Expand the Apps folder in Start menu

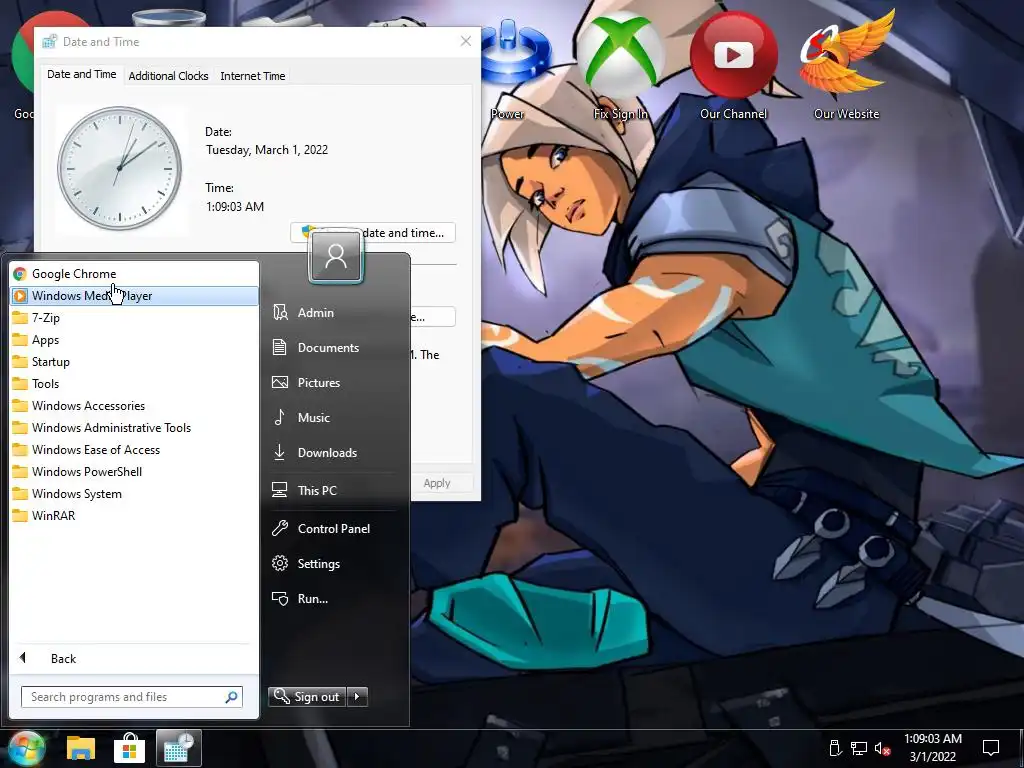pyautogui.click(x=134, y=340)
